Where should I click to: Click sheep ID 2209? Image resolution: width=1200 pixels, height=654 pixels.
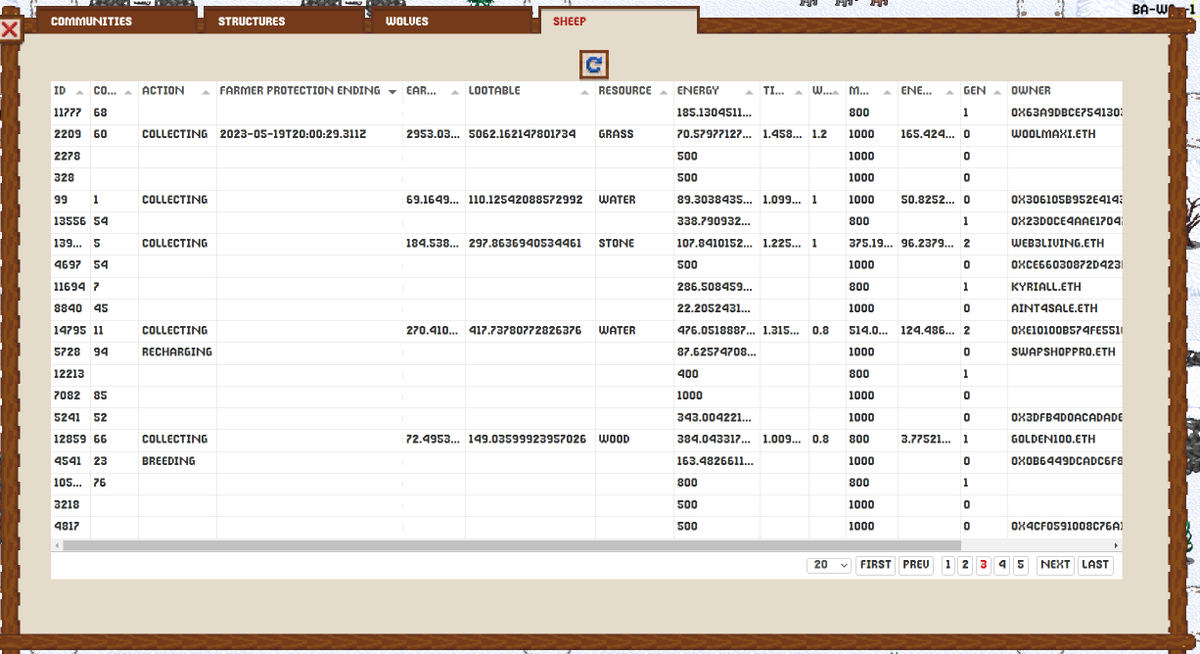pos(70,134)
